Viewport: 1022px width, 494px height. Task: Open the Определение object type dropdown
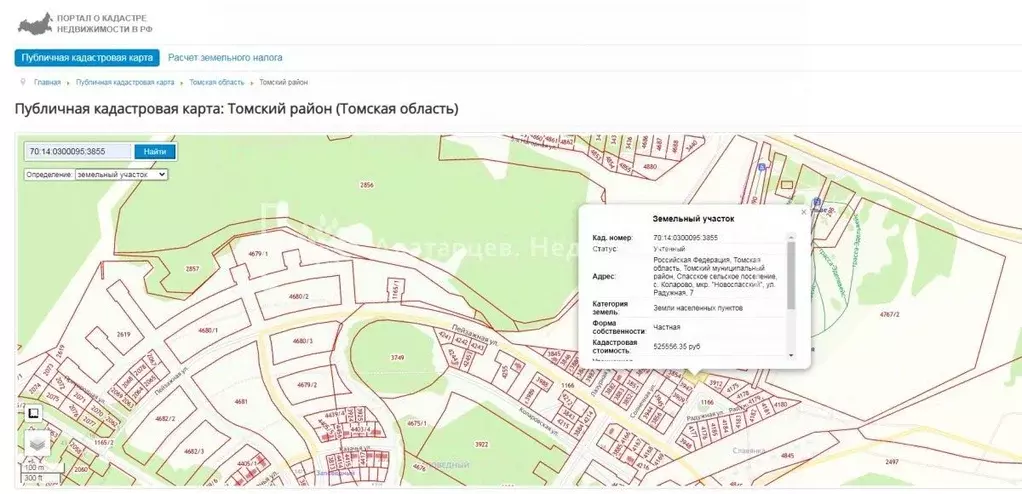point(122,175)
